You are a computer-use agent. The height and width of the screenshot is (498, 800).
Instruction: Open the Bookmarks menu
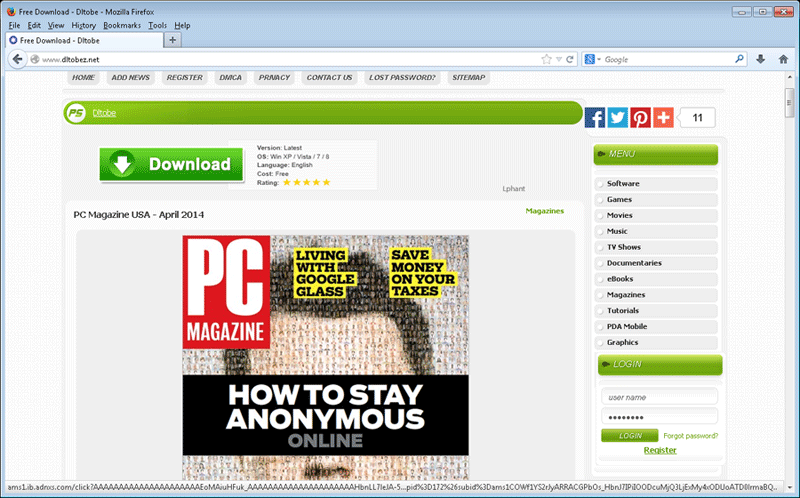[121, 24]
